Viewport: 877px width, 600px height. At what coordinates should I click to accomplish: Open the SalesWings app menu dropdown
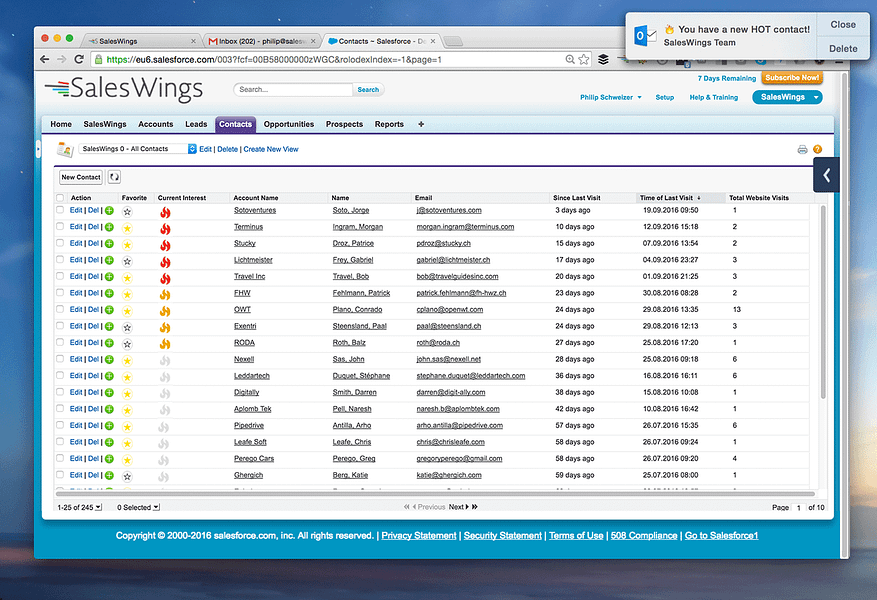pyautogui.click(x=787, y=97)
